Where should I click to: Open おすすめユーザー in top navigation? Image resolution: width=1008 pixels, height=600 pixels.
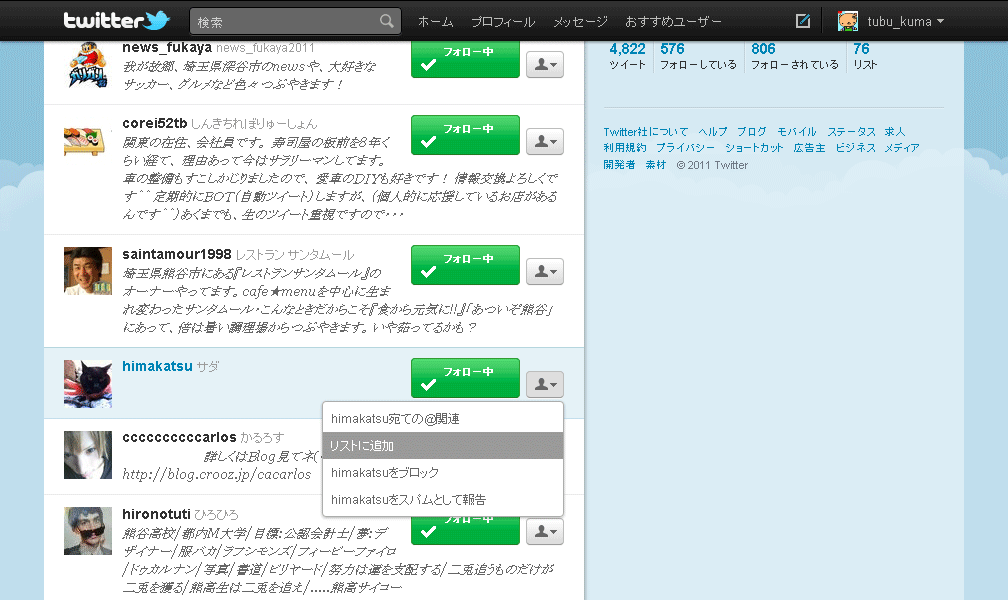[673, 22]
